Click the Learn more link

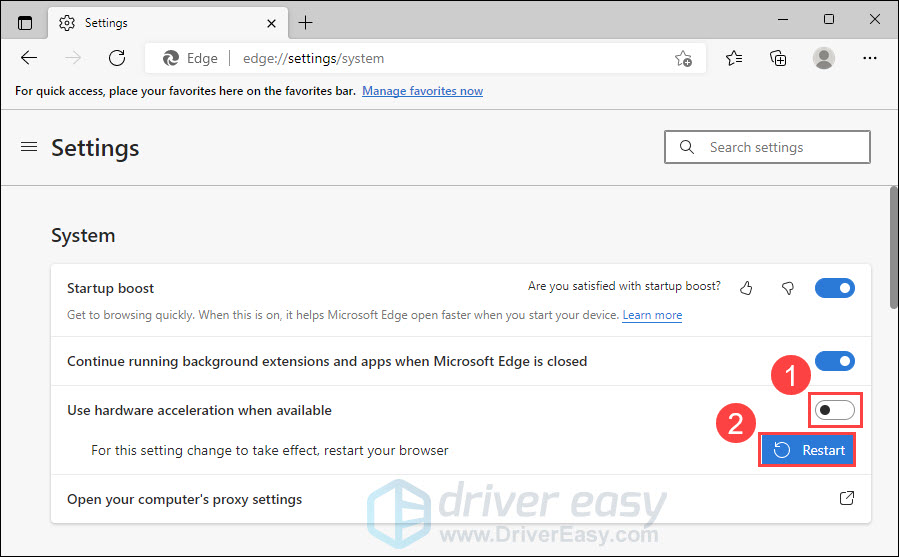coord(652,315)
